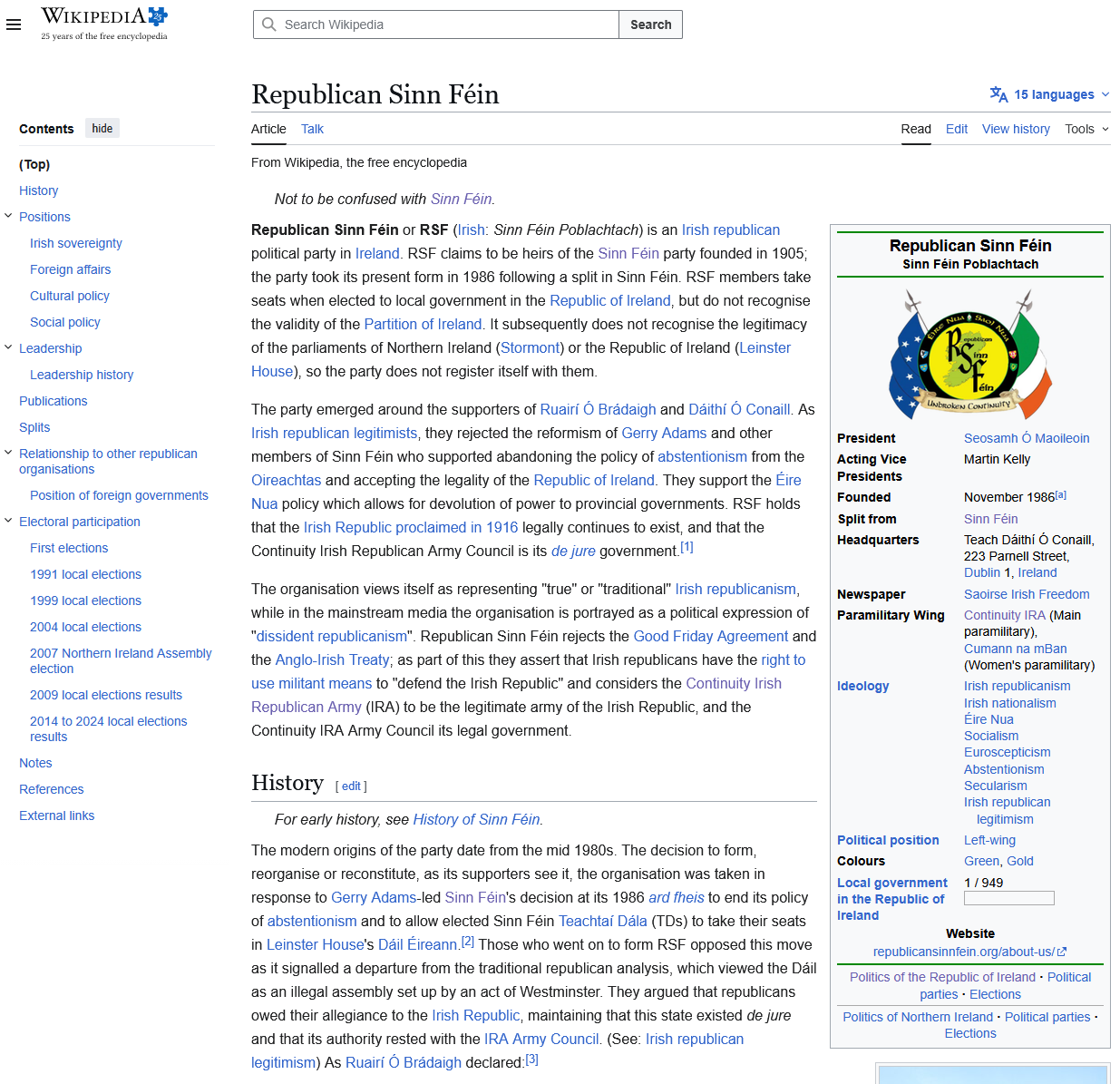Go to 1999 local elections entry
1120x1084 pixels.
coord(85,601)
